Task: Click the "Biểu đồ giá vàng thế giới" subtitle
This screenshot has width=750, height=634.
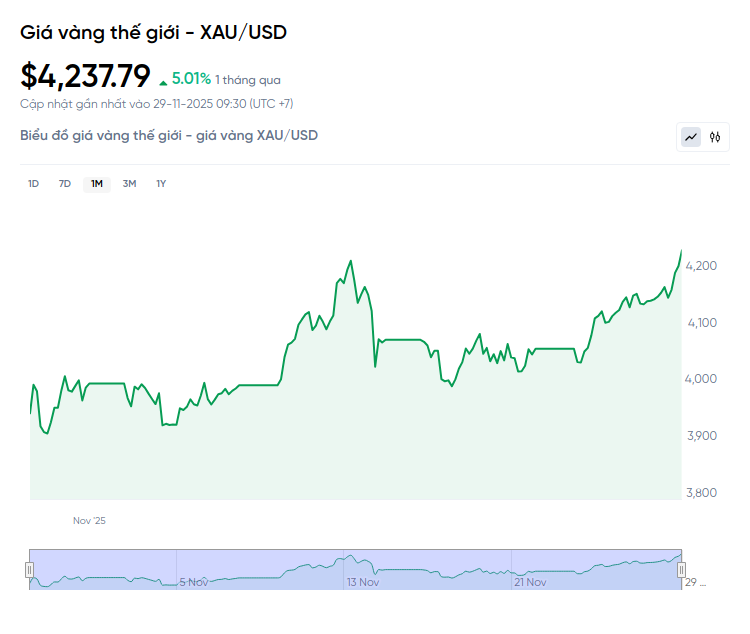Action: [x=168, y=135]
